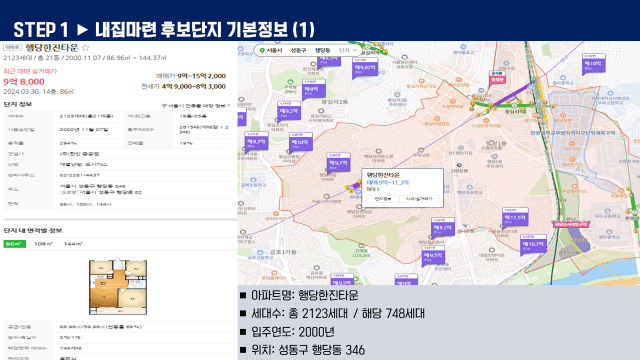
Task: Select the 매 9.7억 price marker on map
Action: coord(338,162)
